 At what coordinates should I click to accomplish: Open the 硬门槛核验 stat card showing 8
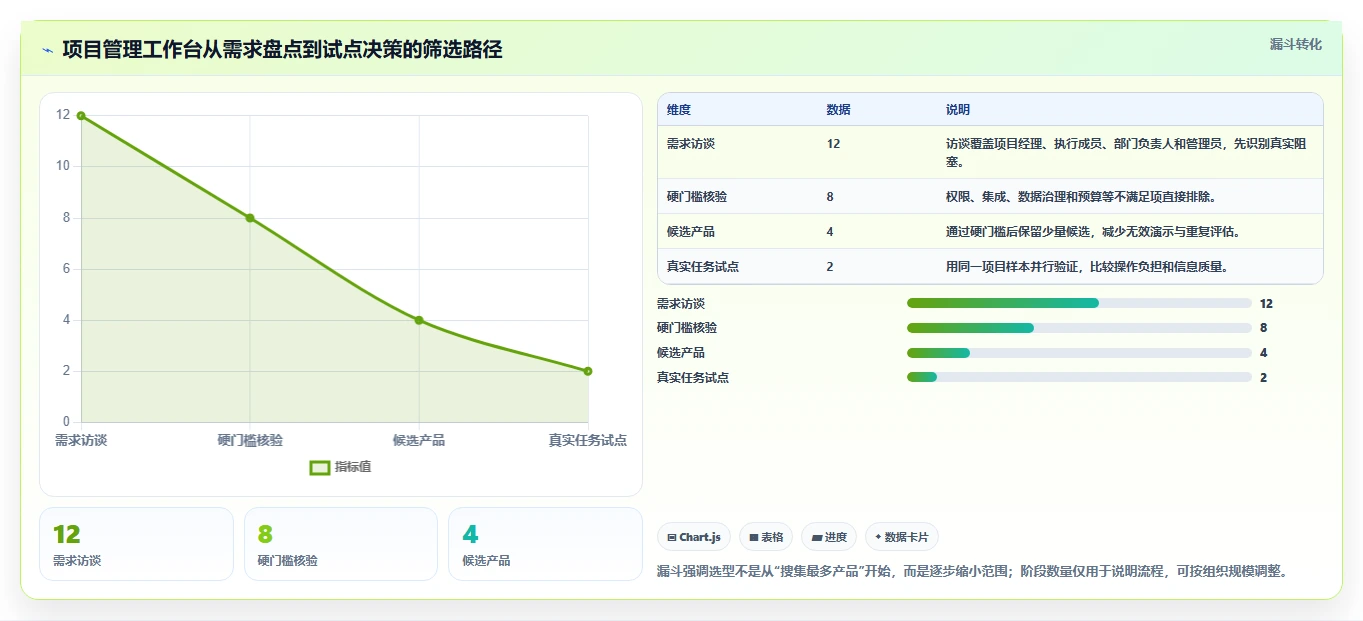pos(341,544)
